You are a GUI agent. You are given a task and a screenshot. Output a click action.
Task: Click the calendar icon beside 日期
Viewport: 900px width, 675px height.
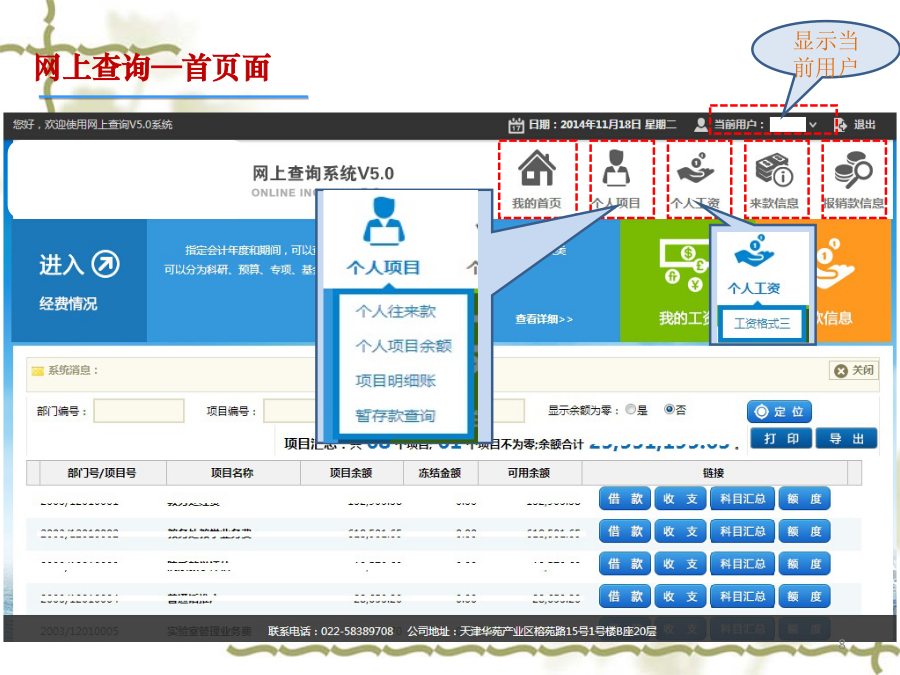pos(516,125)
